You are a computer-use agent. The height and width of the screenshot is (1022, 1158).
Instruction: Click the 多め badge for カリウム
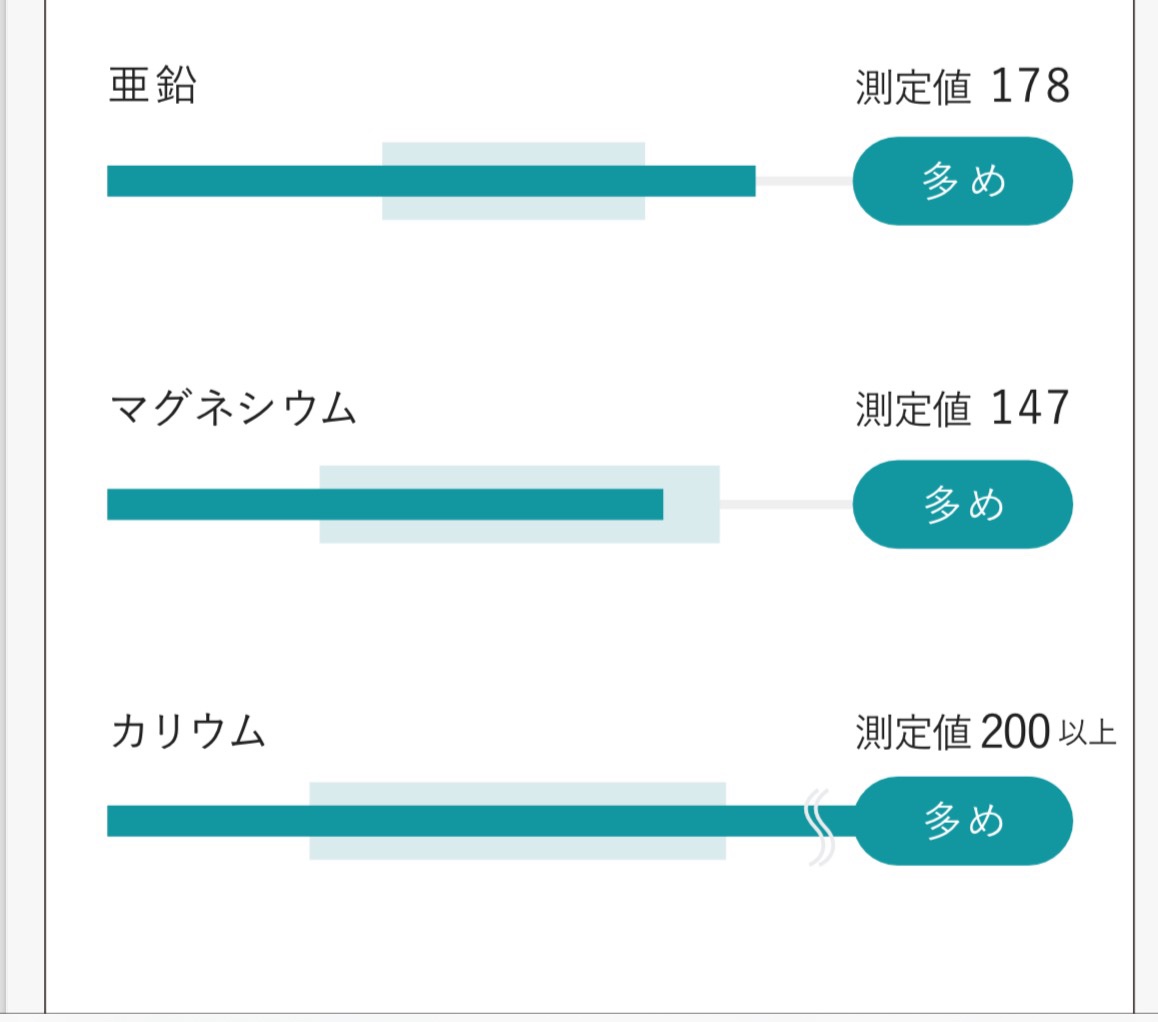point(962,820)
